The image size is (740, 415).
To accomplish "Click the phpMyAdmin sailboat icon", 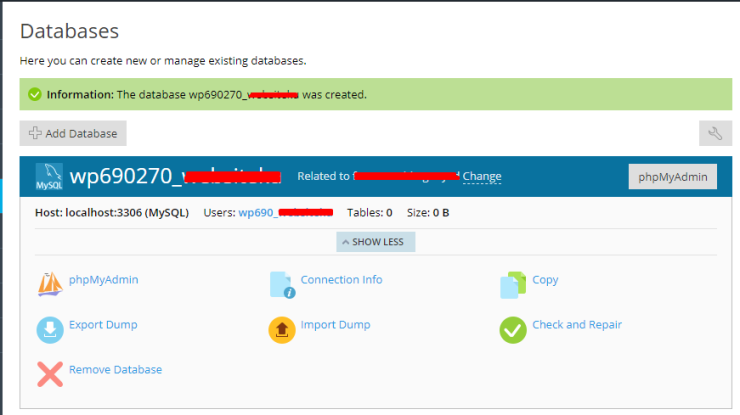I will coord(50,284).
